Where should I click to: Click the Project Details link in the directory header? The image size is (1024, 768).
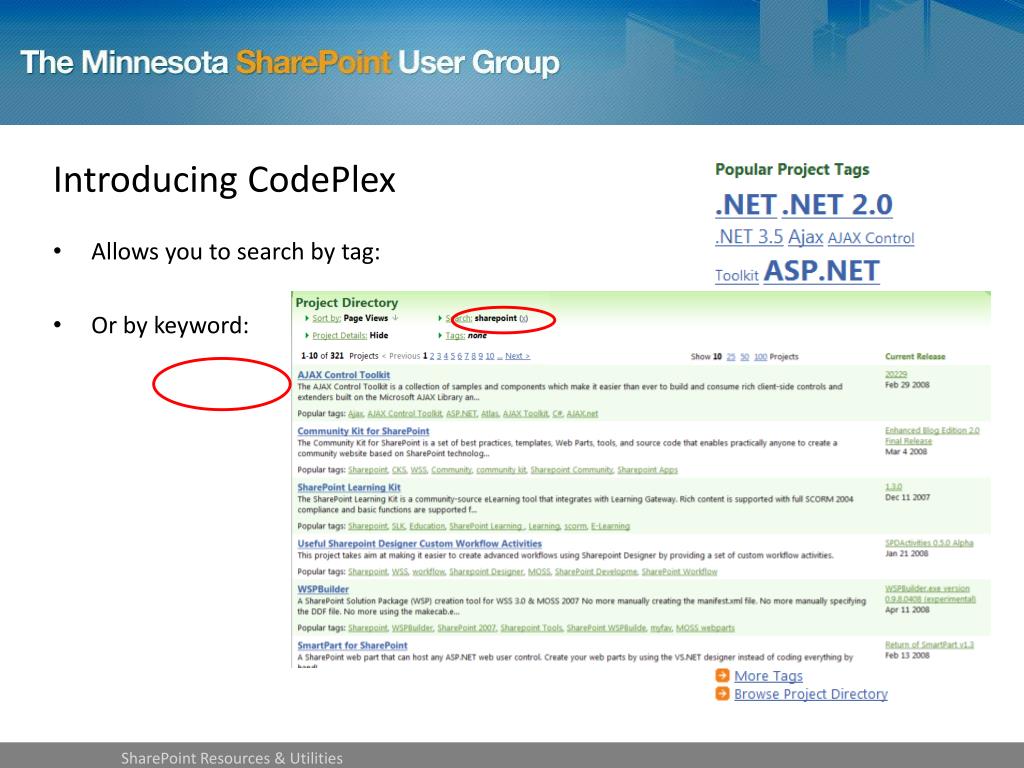point(340,335)
